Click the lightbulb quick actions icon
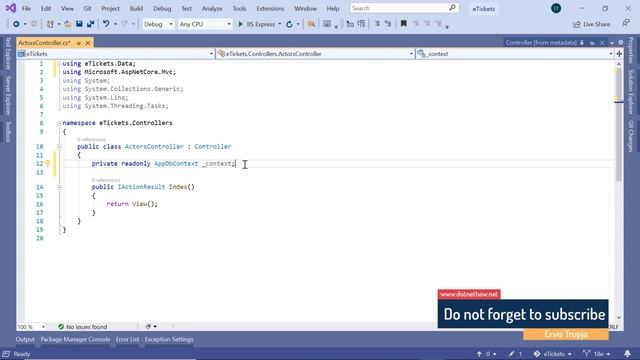 48,164
